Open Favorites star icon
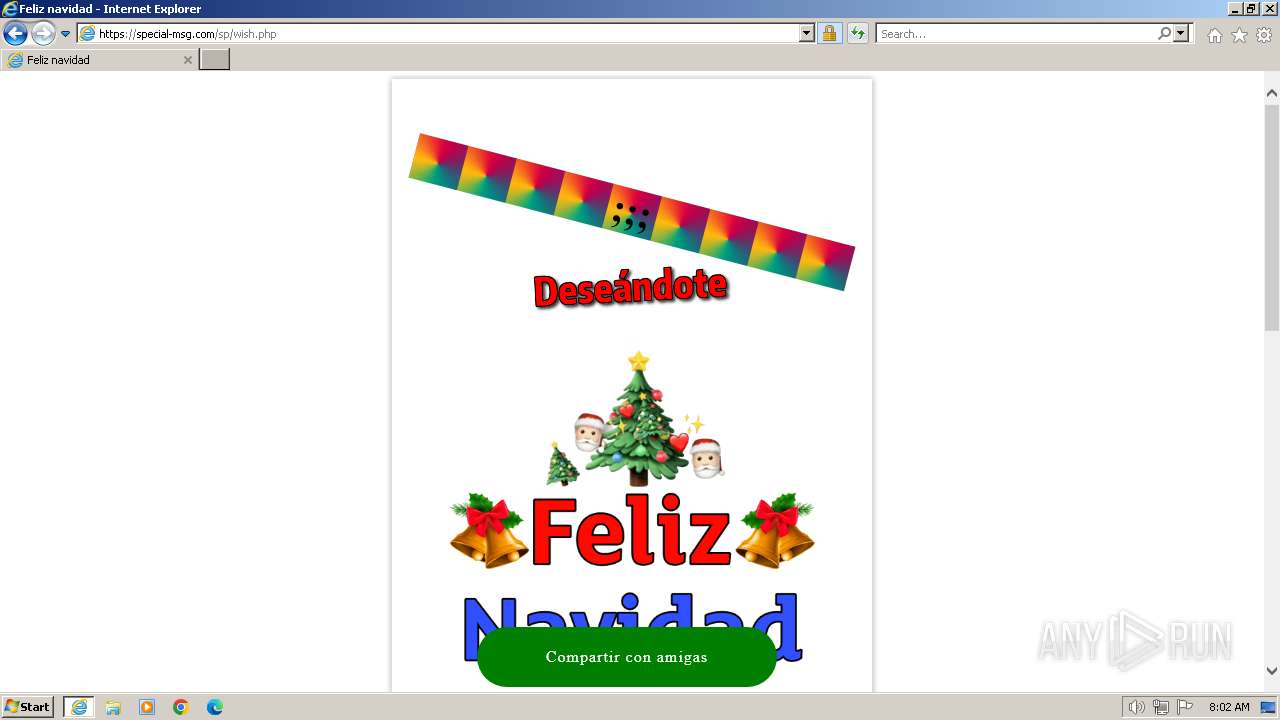This screenshot has height=720, width=1280. click(x=1239, y=35)
